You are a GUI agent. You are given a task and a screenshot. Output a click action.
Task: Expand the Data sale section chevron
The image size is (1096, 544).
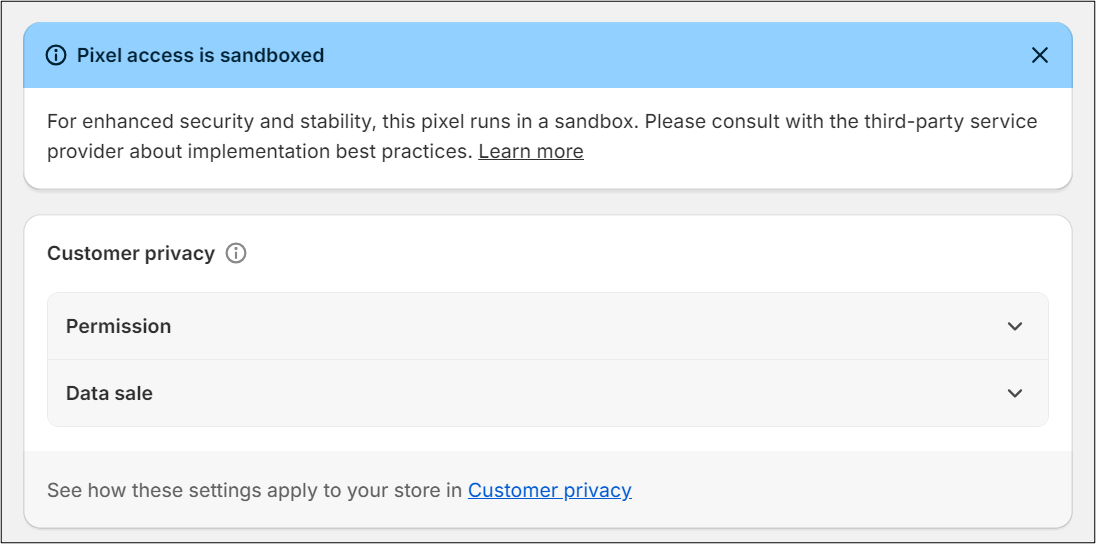coord(1015,393)
